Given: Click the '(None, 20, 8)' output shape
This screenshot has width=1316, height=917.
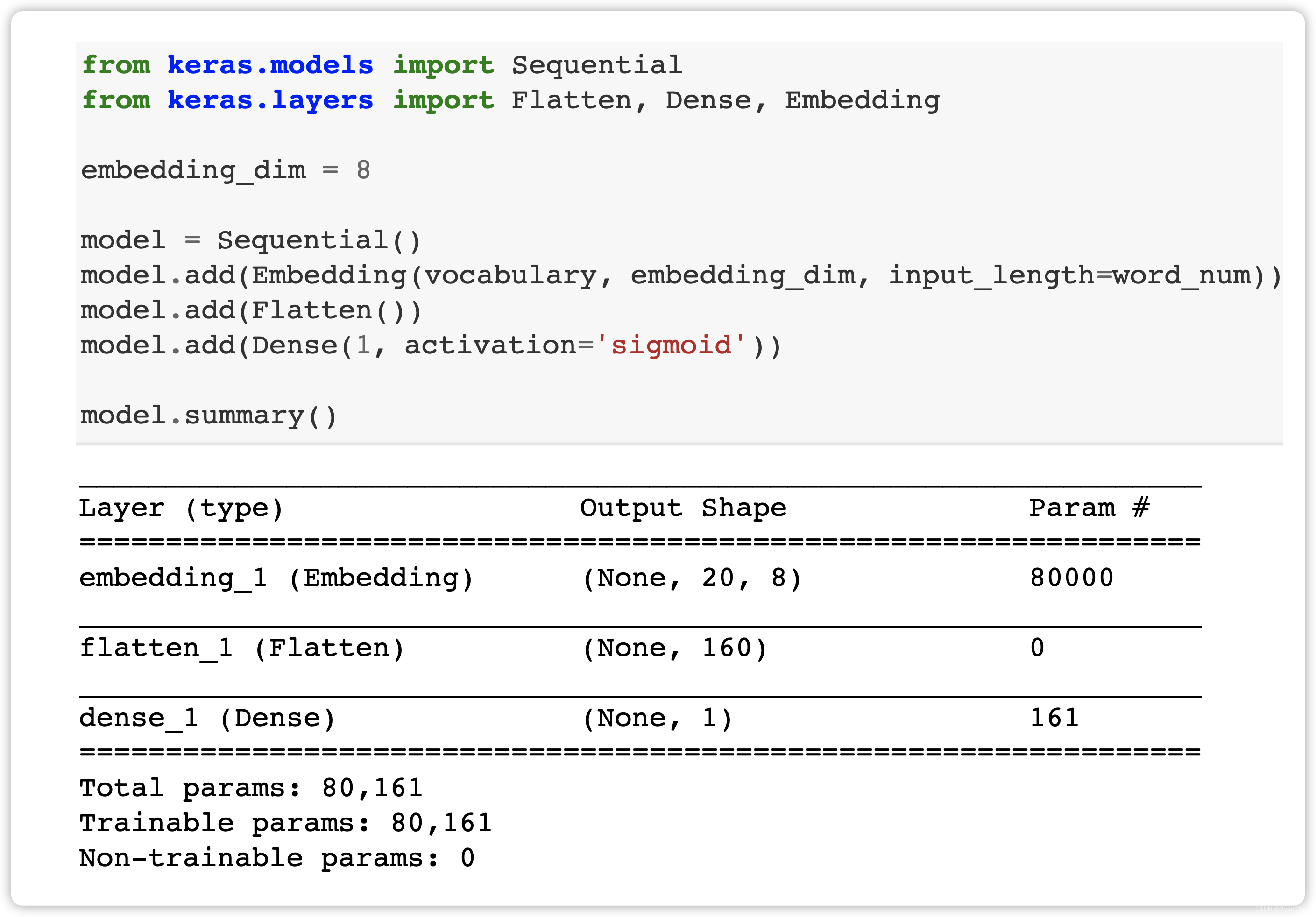Looking at the screenshot, I should pos(692,578).
